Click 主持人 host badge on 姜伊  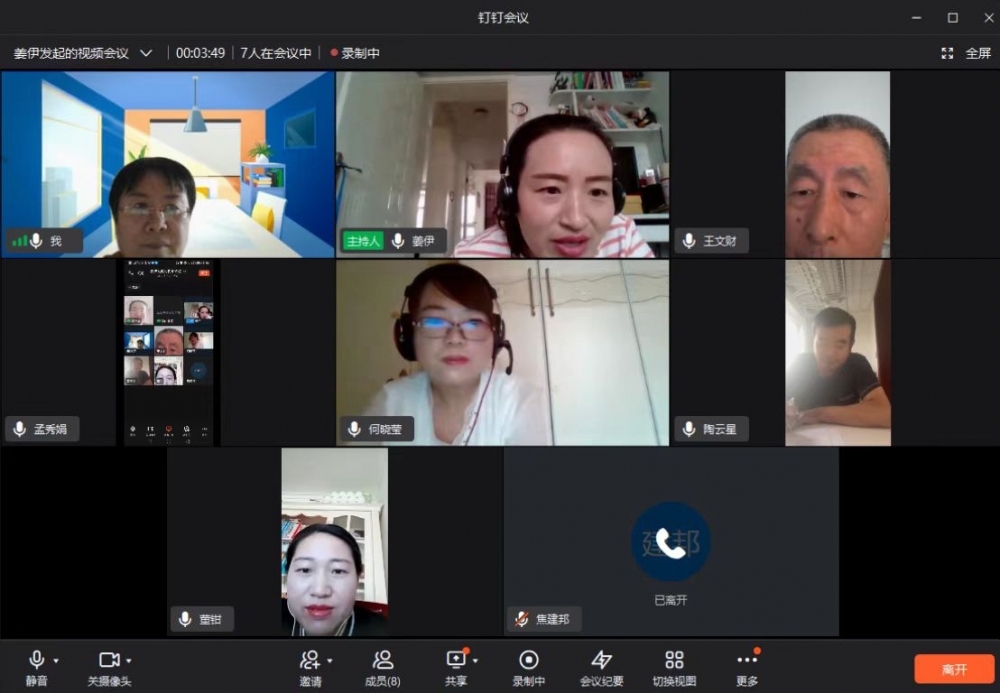tap(362, 241)
